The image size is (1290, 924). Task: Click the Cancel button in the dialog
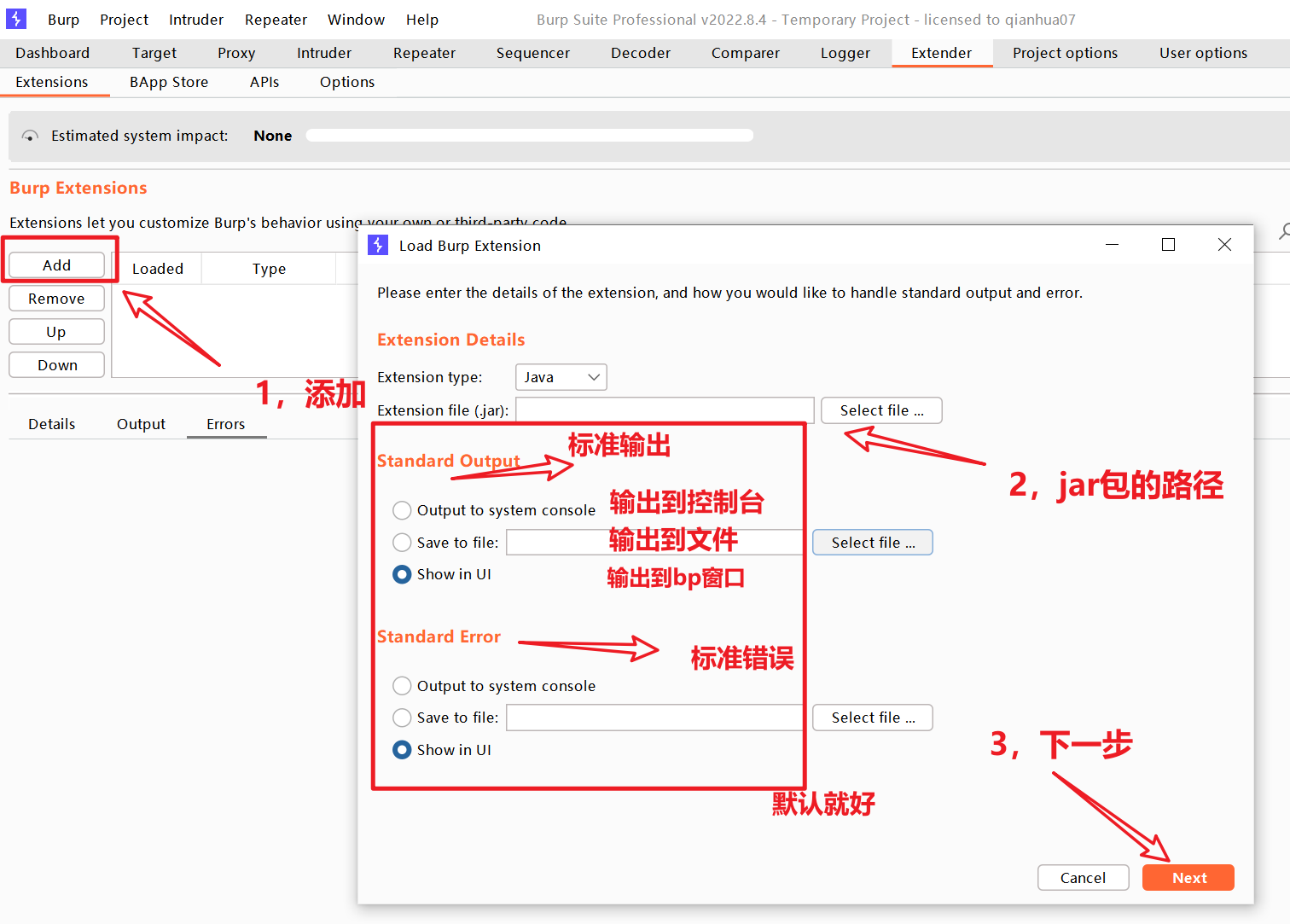point(1084,878)
